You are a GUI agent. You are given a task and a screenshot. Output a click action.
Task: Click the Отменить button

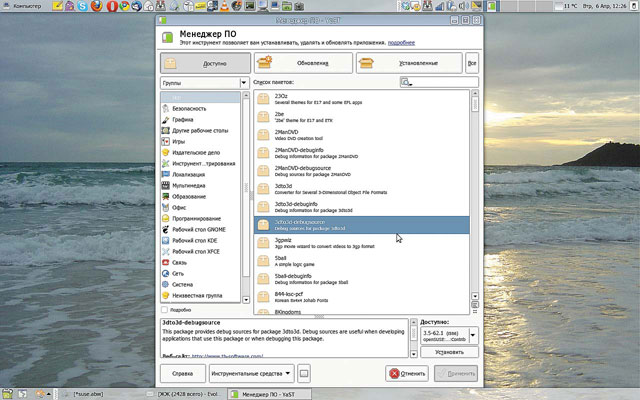(x=407, y=373)
